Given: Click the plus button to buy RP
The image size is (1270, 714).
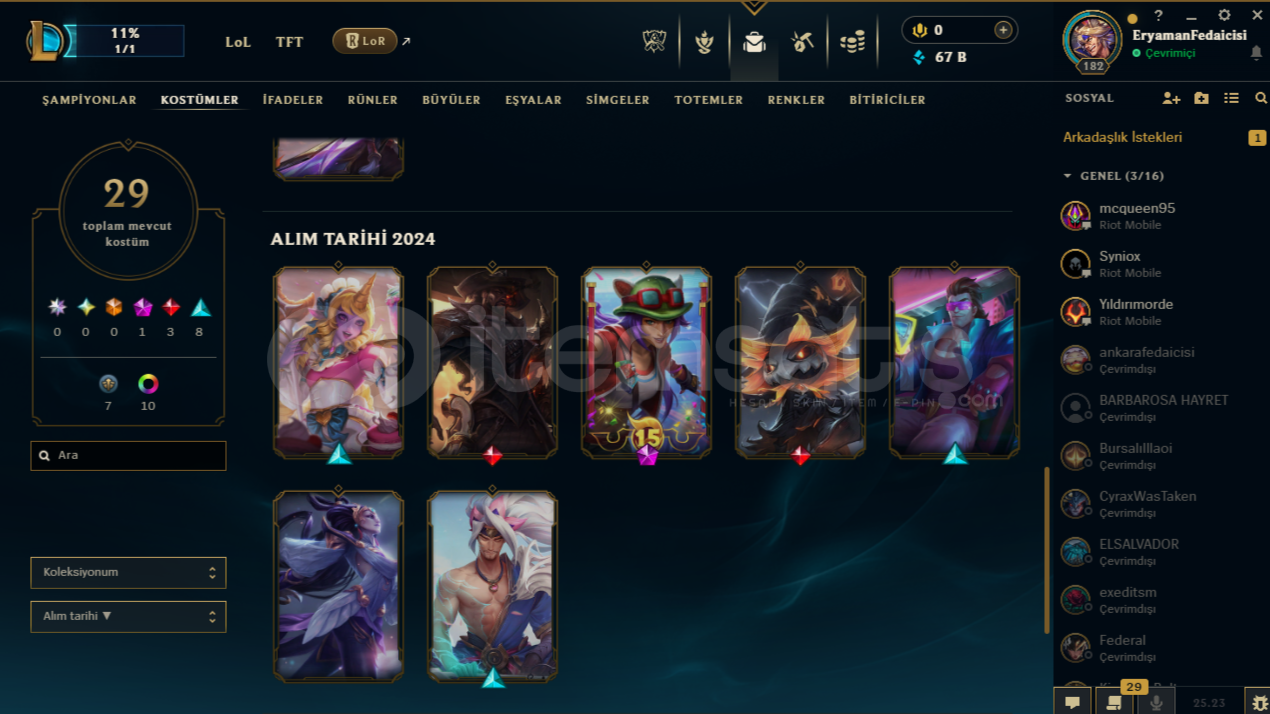Looking at the screenshot, I should [1003, 30].
